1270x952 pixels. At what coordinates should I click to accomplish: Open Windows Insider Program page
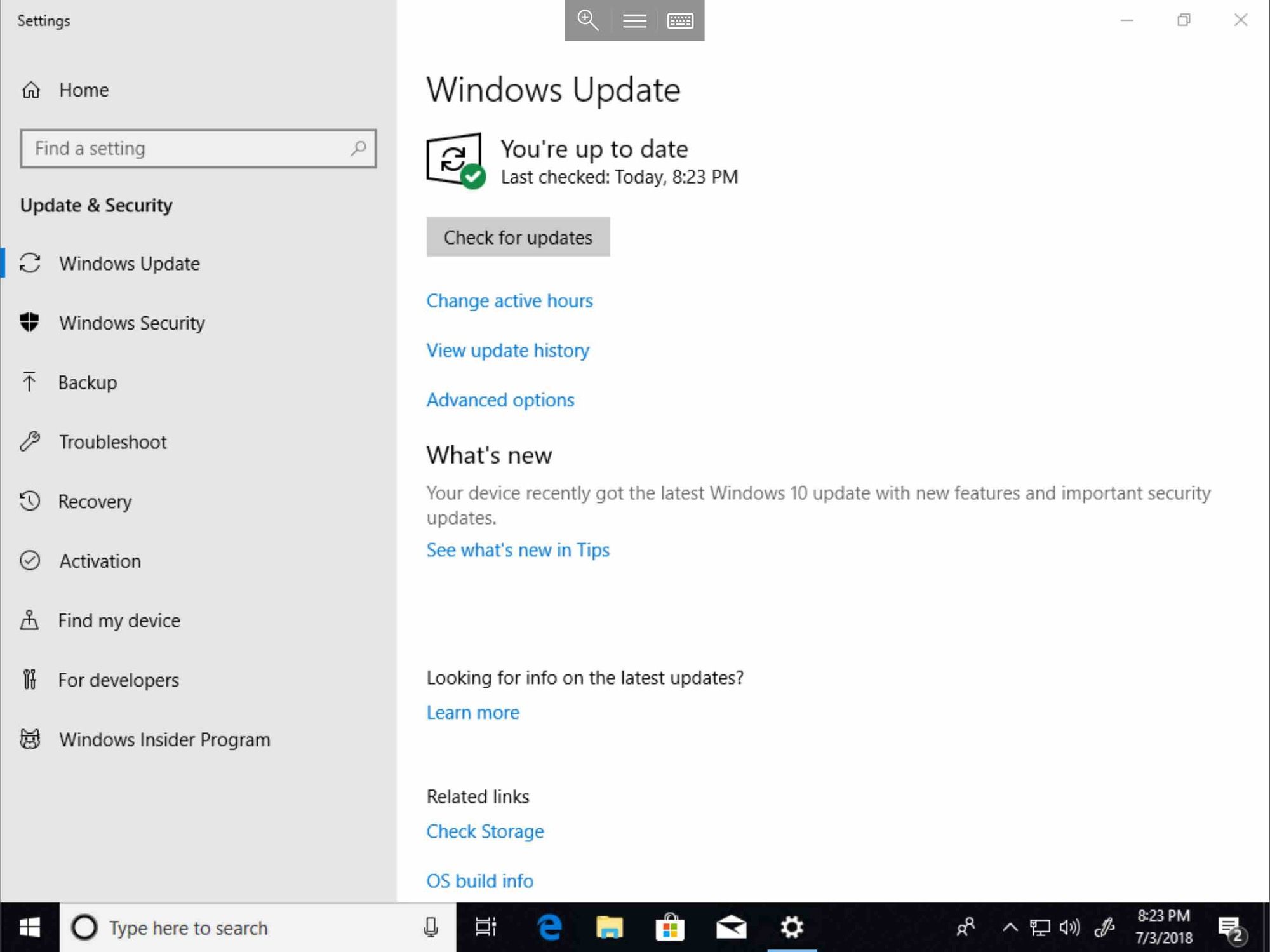[x=164, y=740]
